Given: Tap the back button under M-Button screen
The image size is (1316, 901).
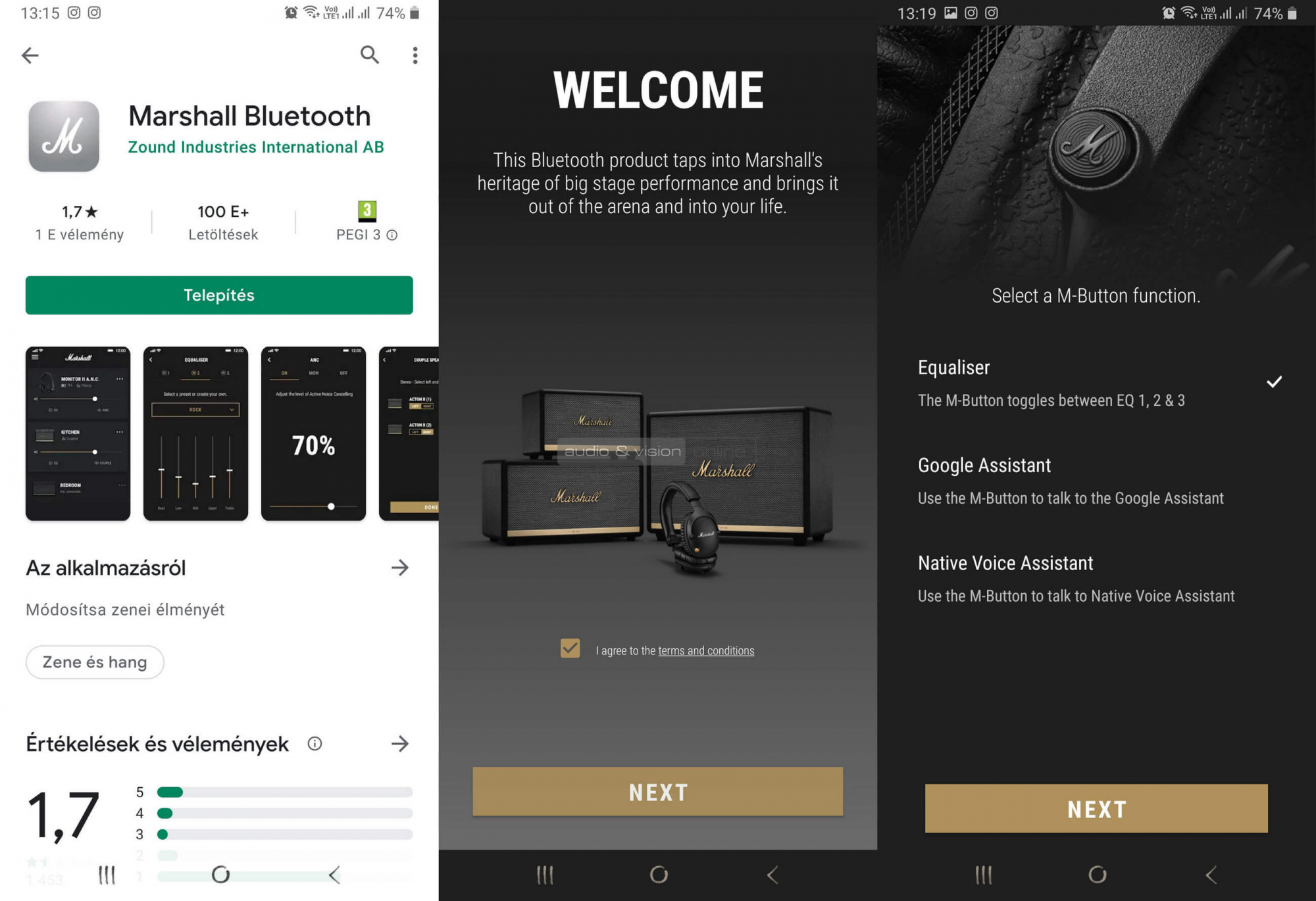Looking at the screenshot, I should [1211, 875].
